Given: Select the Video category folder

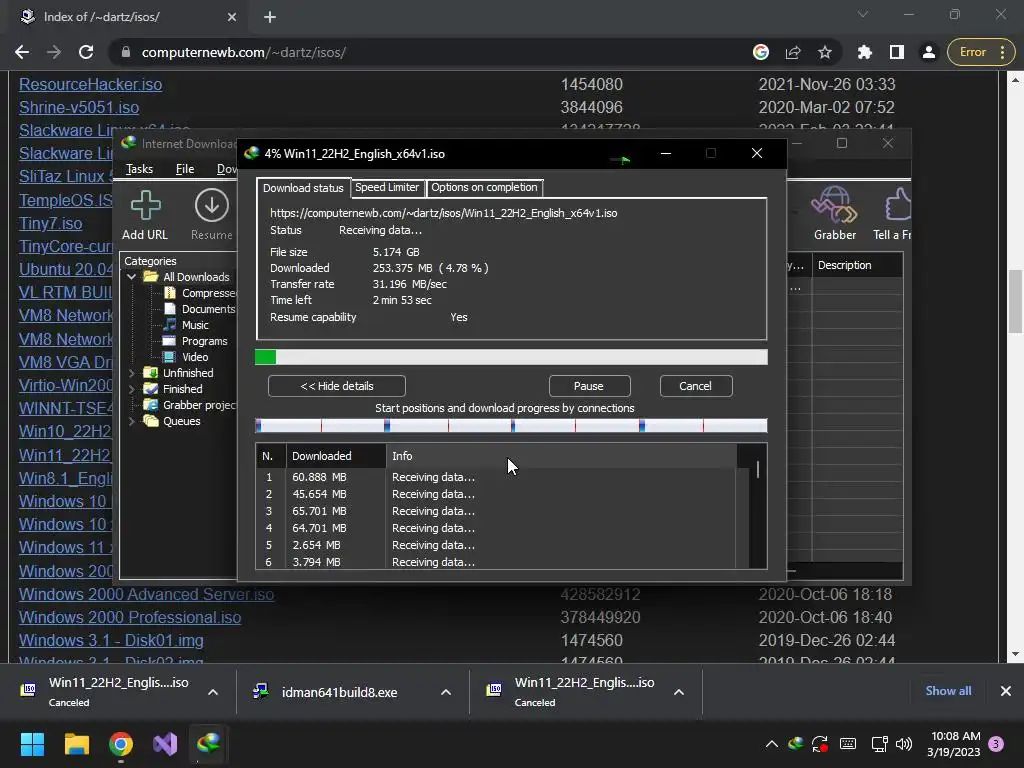Looking at the screenshot, I should (x=187, y=357).
